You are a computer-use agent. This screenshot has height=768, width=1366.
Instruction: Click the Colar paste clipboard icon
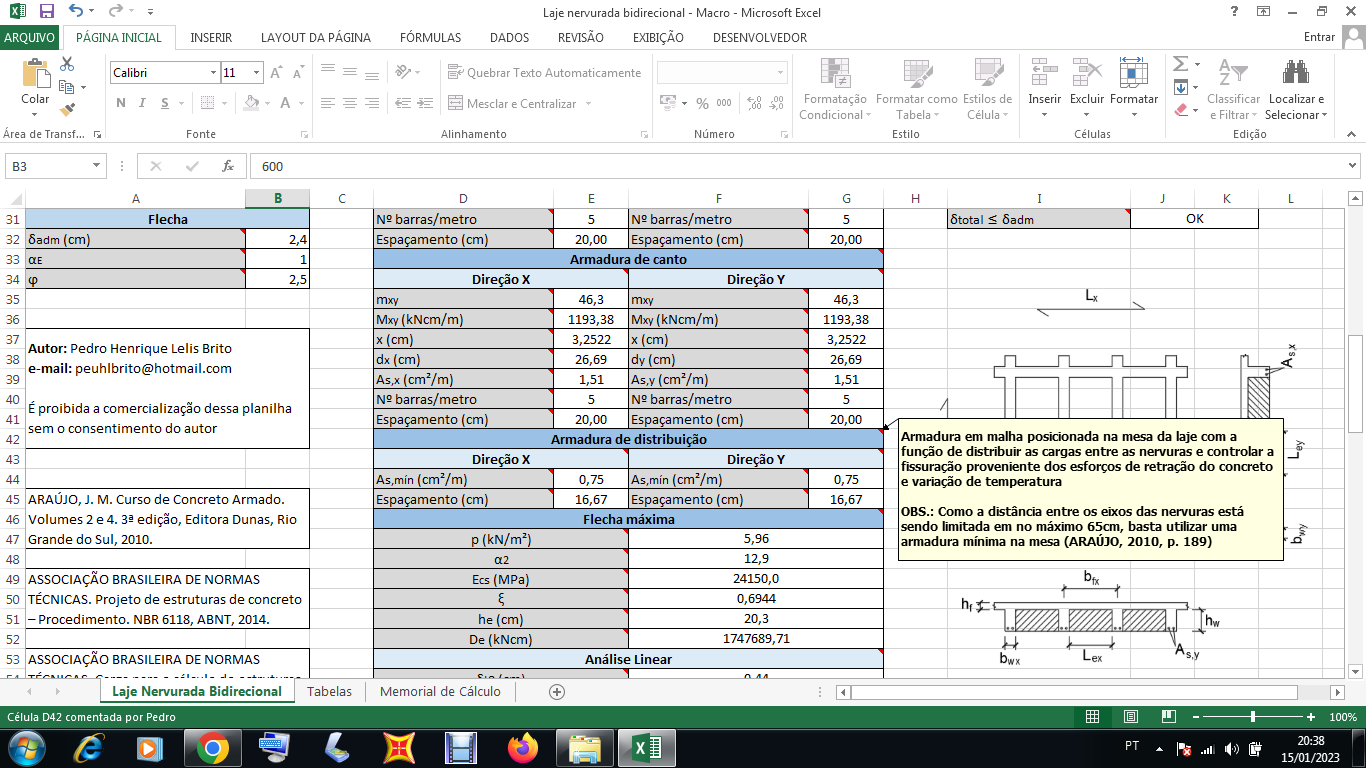(35, 75)
